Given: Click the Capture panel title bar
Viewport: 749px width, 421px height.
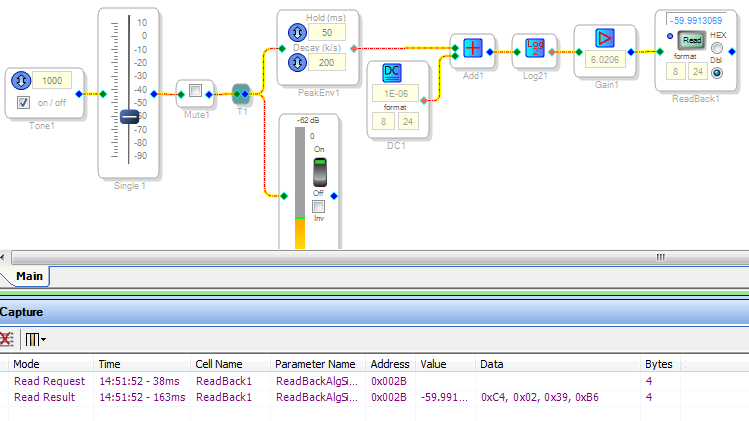Looking at the screenshot, I should pos(374,312).
